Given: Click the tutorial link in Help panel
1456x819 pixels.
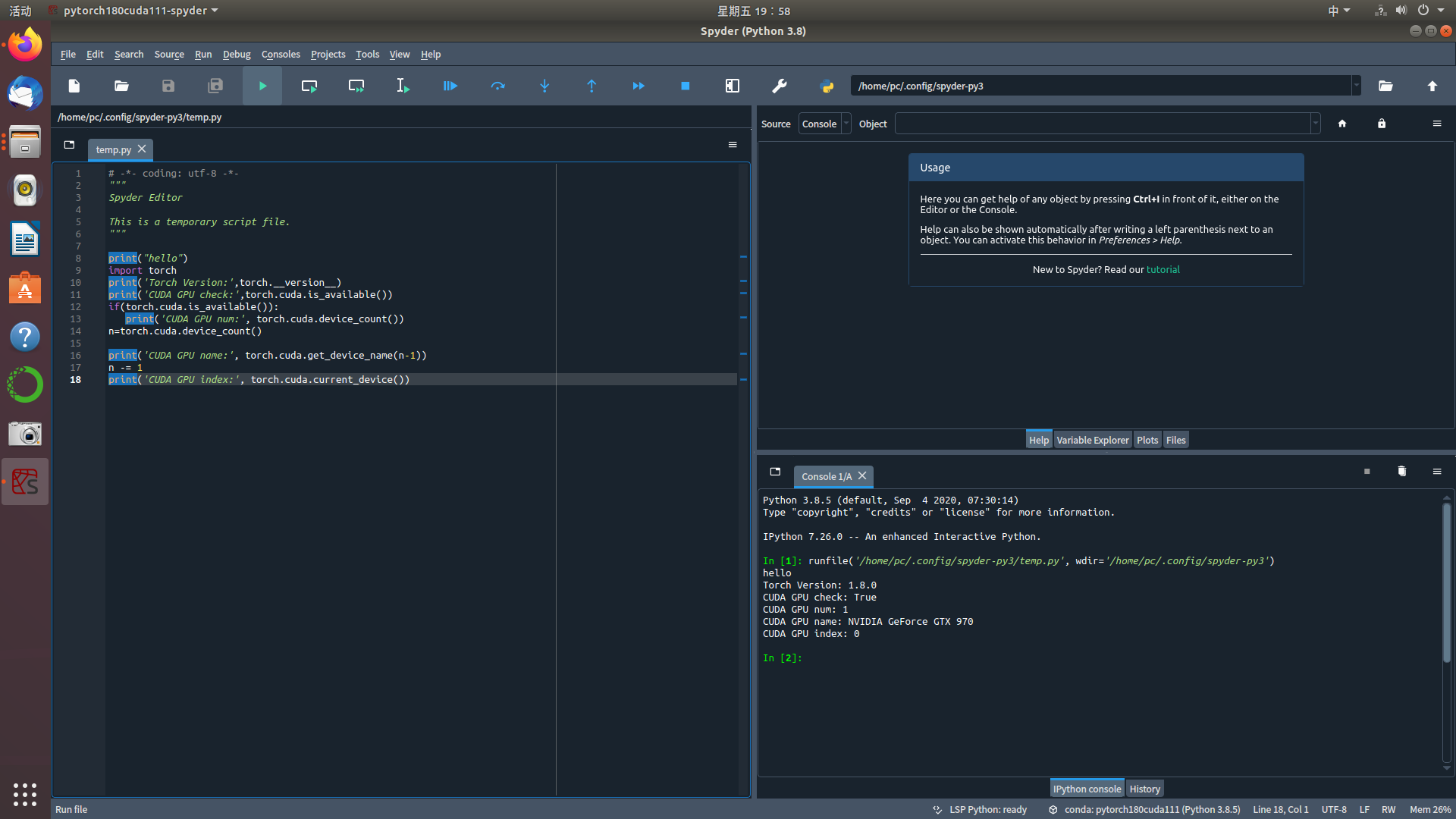Looking at the screenshot, I should [1163, 269].
